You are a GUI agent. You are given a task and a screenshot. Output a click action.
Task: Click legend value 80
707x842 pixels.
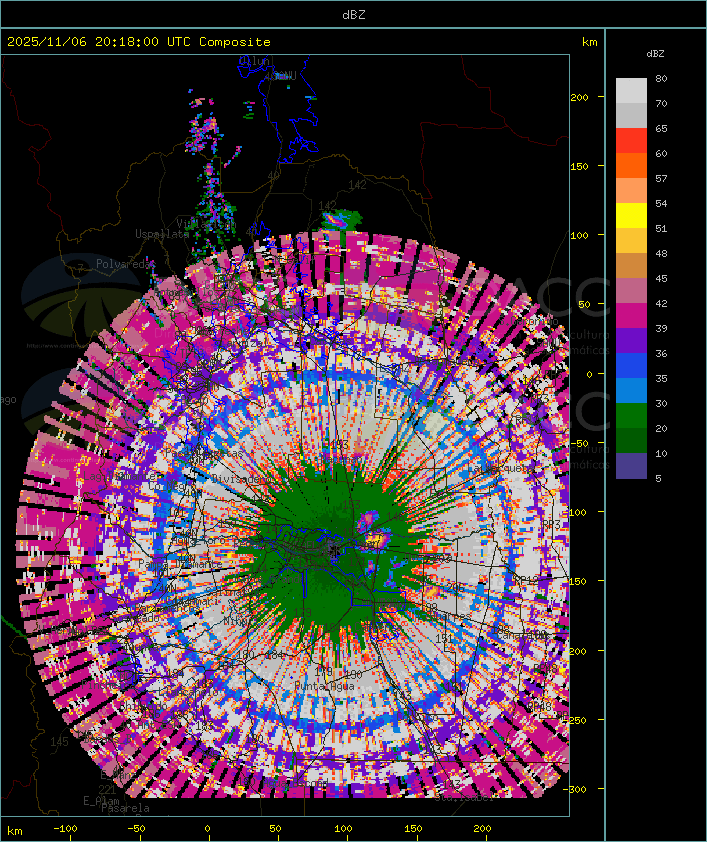661,78
